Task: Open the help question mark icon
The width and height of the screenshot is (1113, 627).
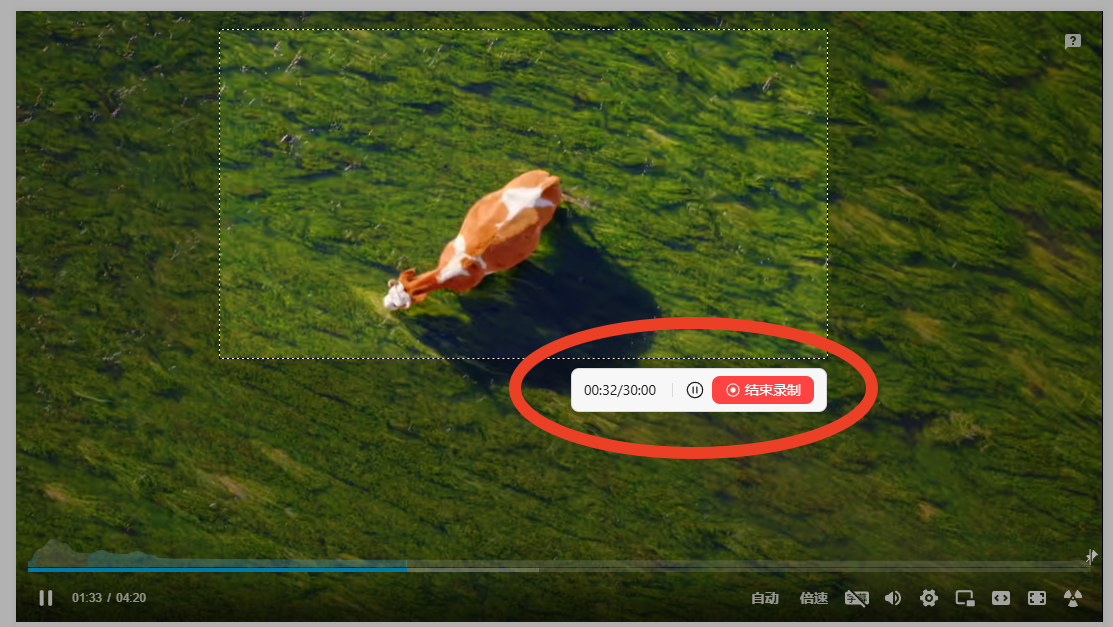Action: point(1073,41)
